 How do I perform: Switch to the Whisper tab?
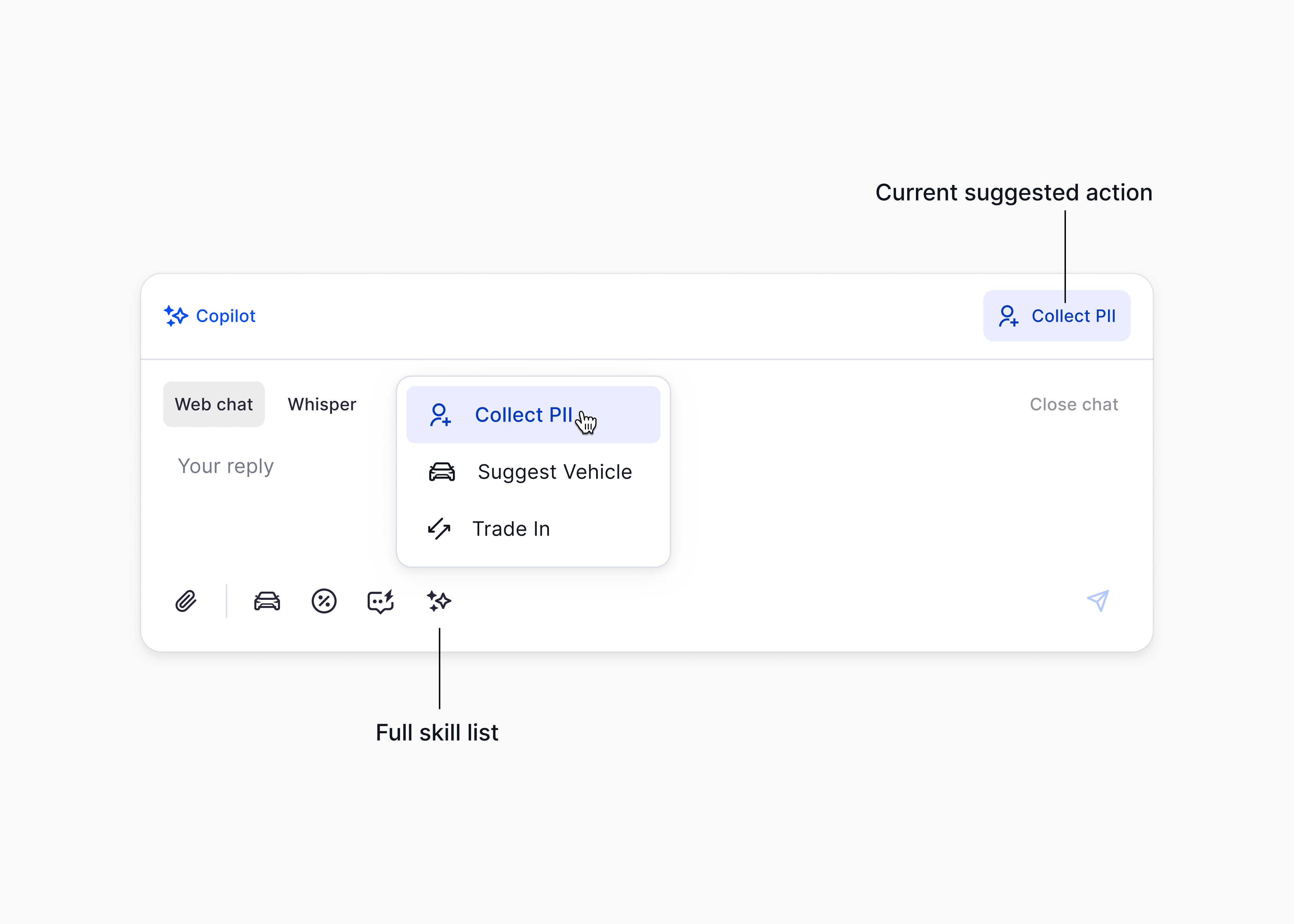point(322,404)
